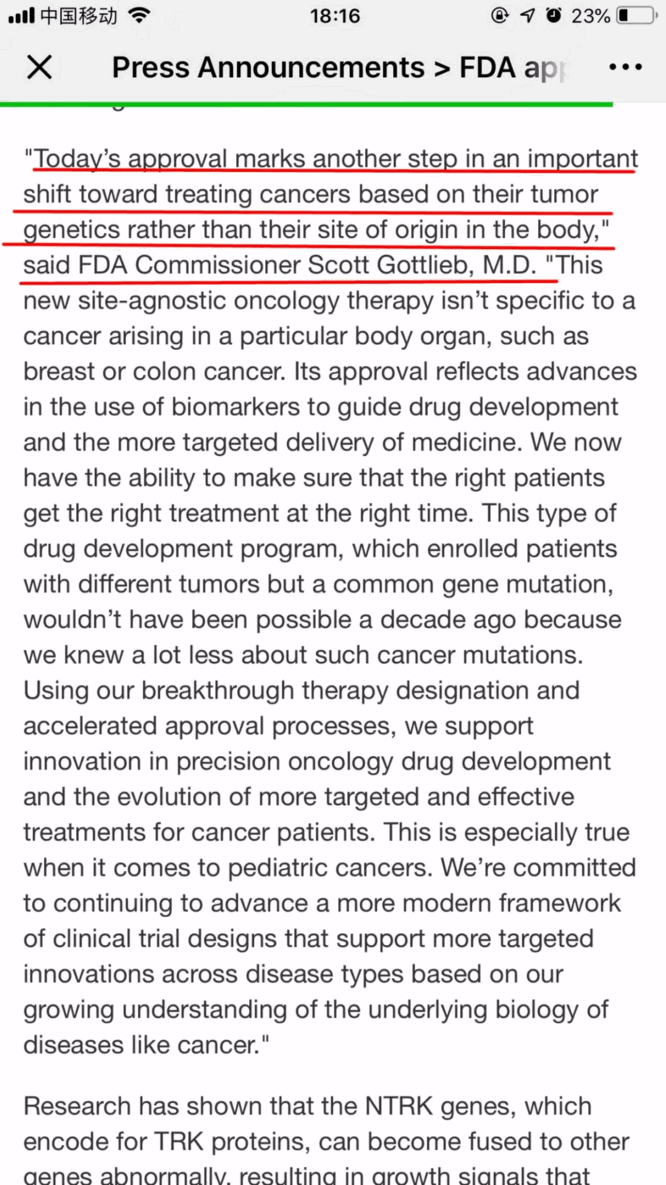Open the three-dot more options menu

625,67
